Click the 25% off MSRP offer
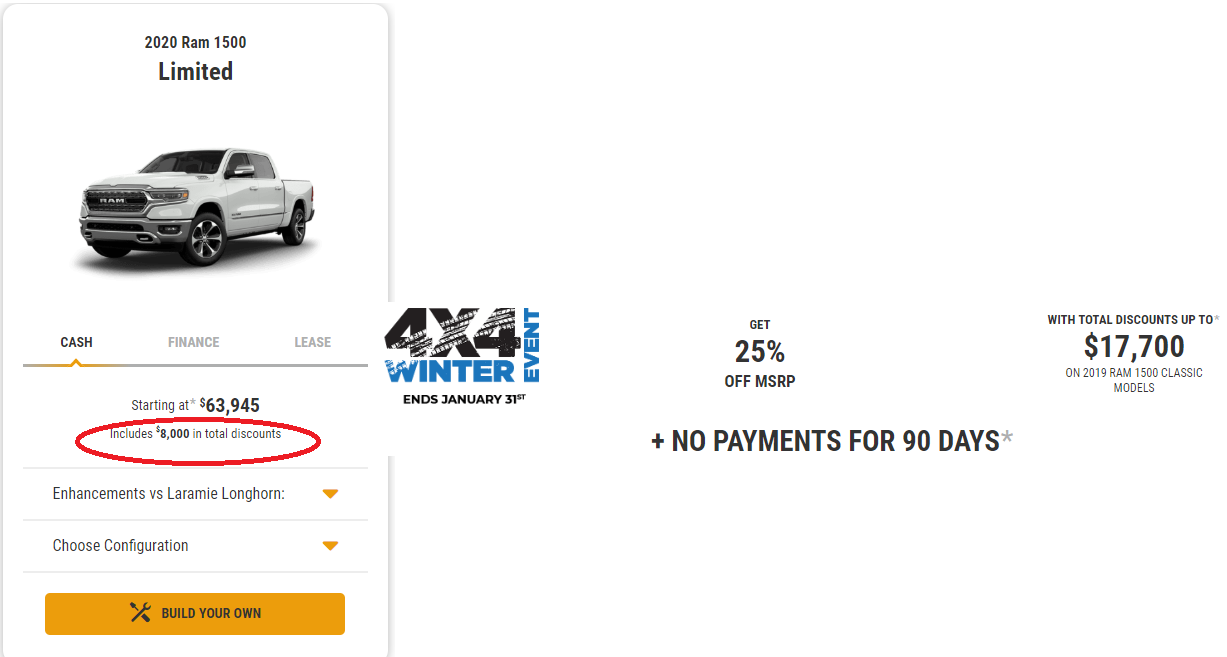The height and width of the screenshot is (657, 1227). tap(760, 353)
